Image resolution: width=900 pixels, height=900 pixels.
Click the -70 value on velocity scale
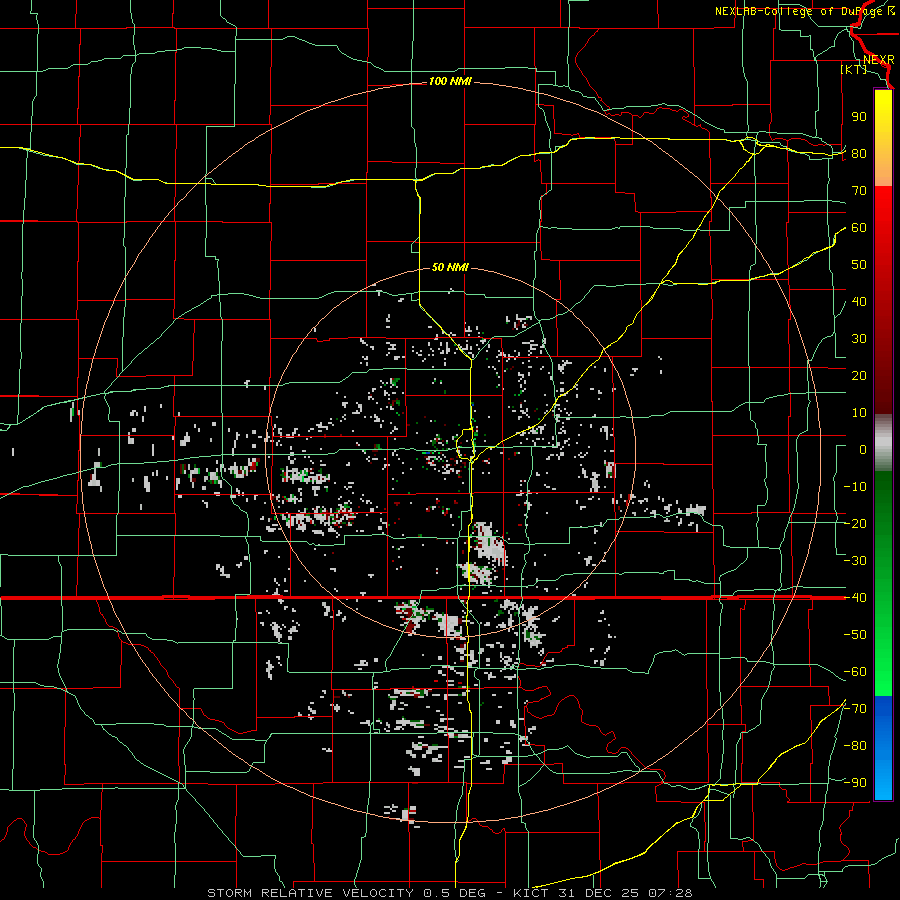click(x=855, y=709)
